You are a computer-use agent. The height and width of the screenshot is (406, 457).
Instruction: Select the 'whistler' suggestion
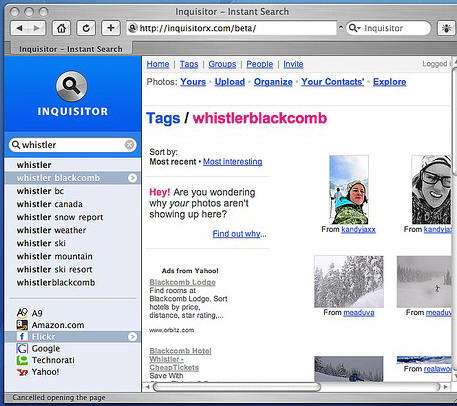tap(72, 165)
